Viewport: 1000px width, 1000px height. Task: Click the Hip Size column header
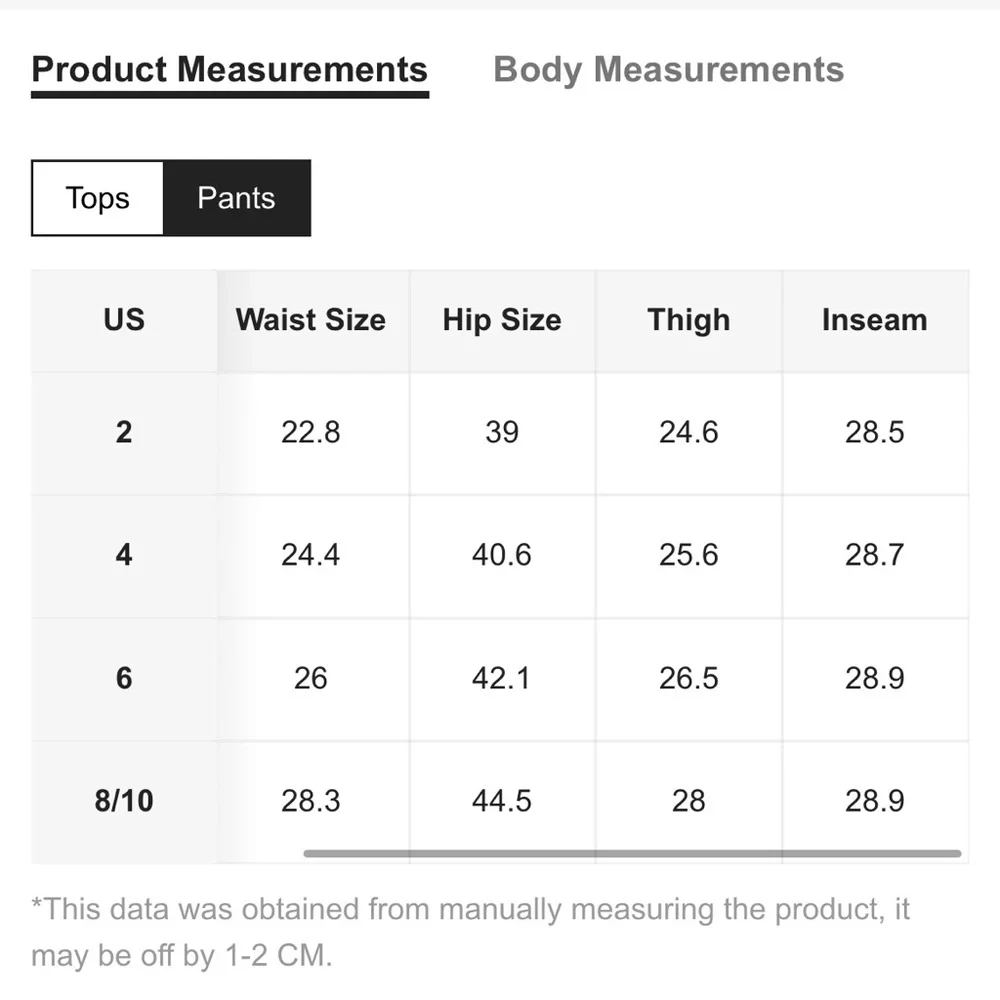502,320
